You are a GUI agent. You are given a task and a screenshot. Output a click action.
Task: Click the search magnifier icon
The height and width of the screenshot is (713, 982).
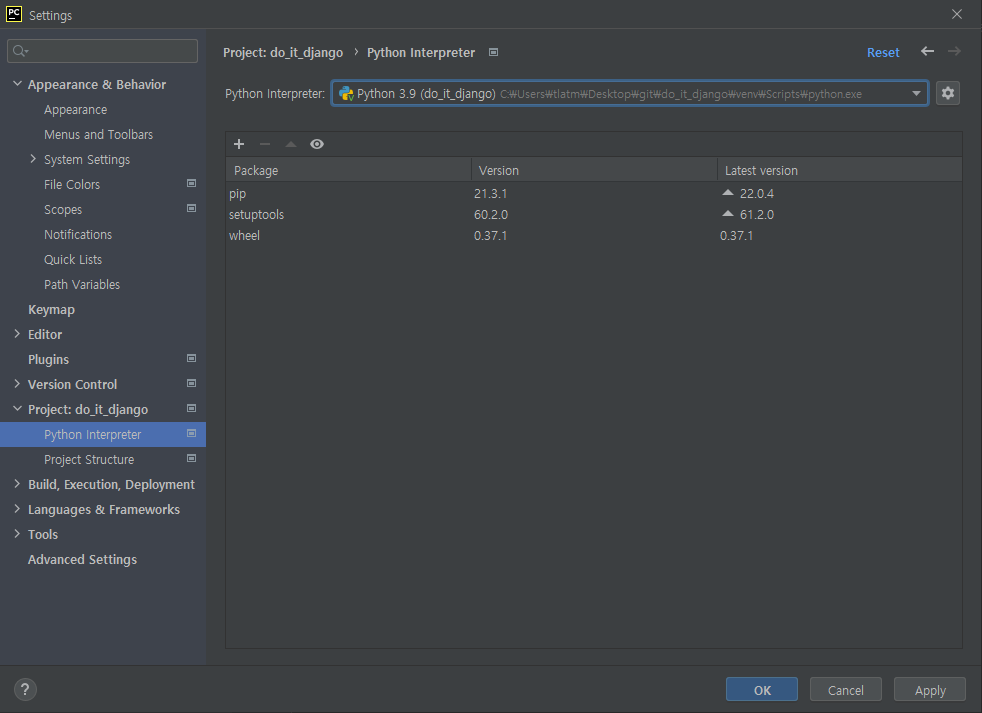click(19, 51)
